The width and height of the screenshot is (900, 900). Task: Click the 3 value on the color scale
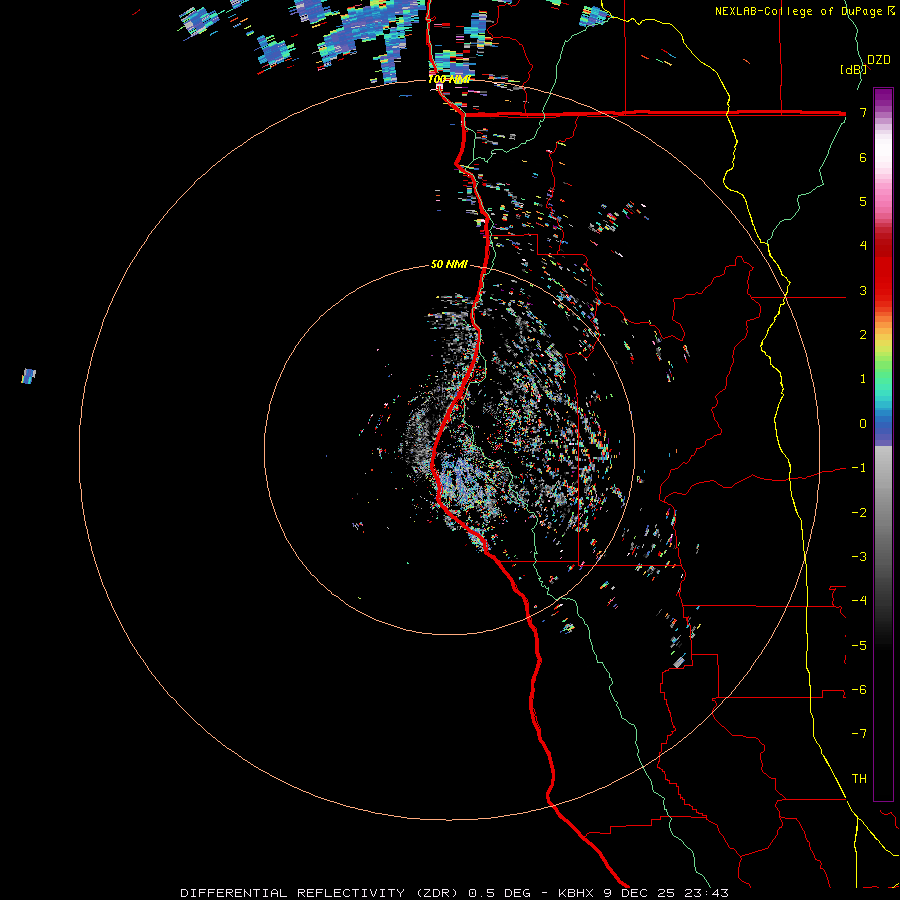(x=863, y=290)
